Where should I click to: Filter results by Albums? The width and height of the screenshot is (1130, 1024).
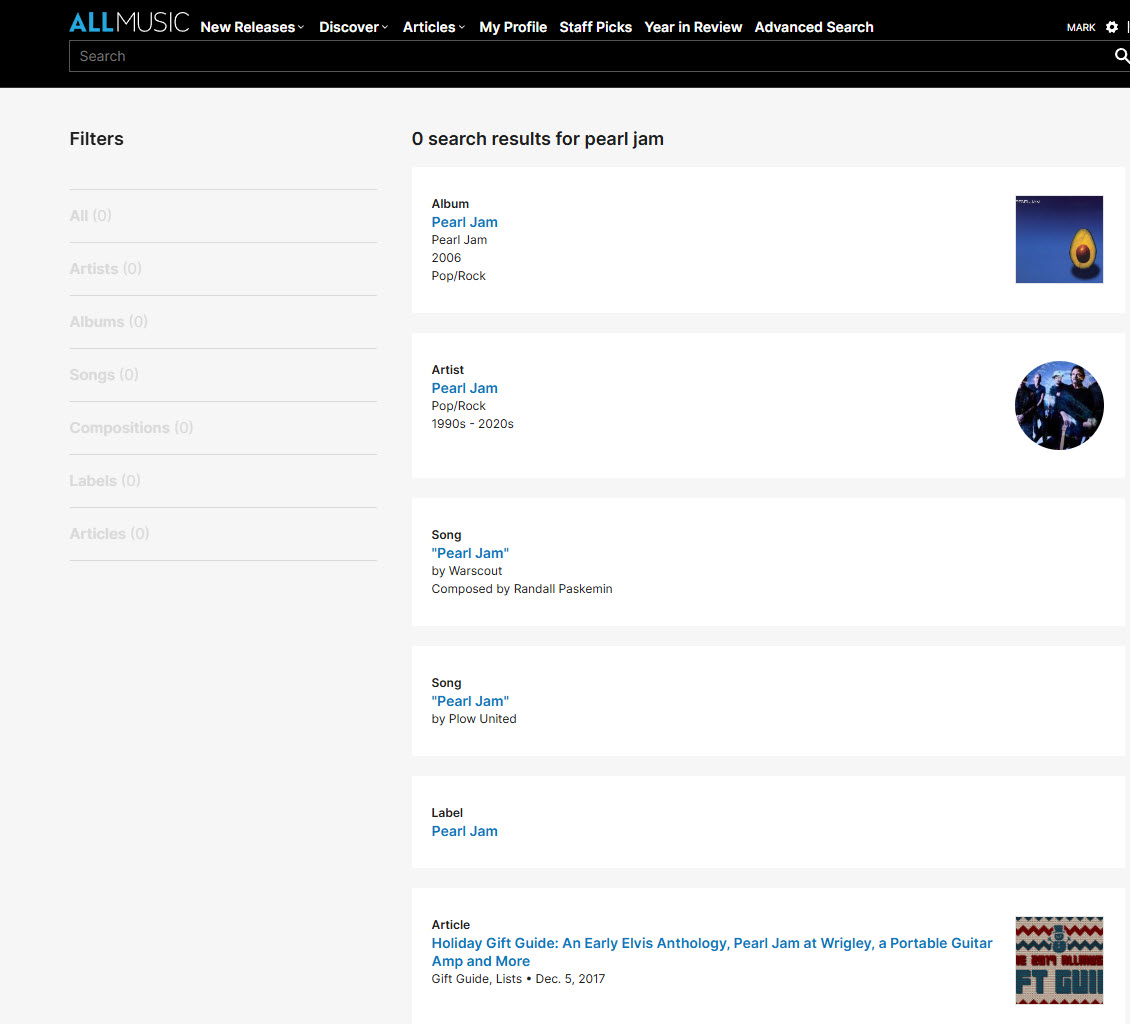108,322
